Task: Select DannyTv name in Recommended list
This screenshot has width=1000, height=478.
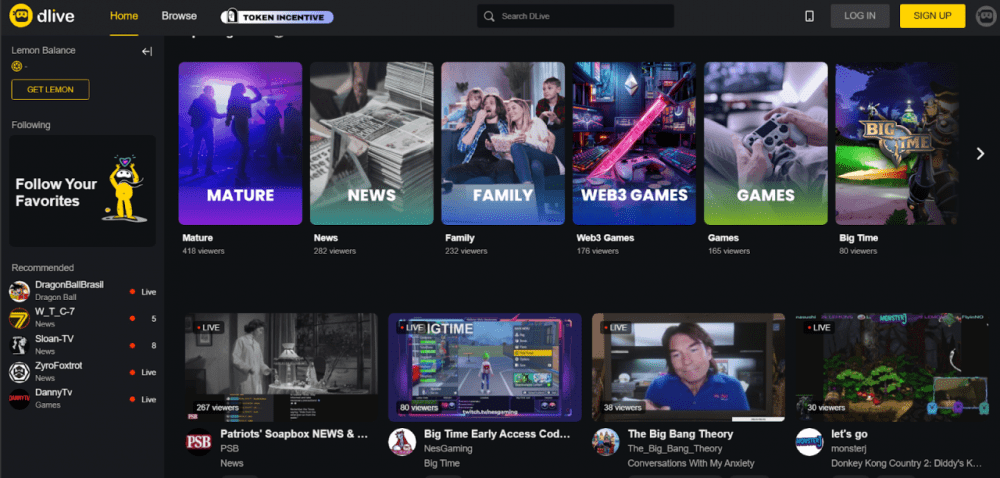Action: pyautogui.click(x=54, y=392)
